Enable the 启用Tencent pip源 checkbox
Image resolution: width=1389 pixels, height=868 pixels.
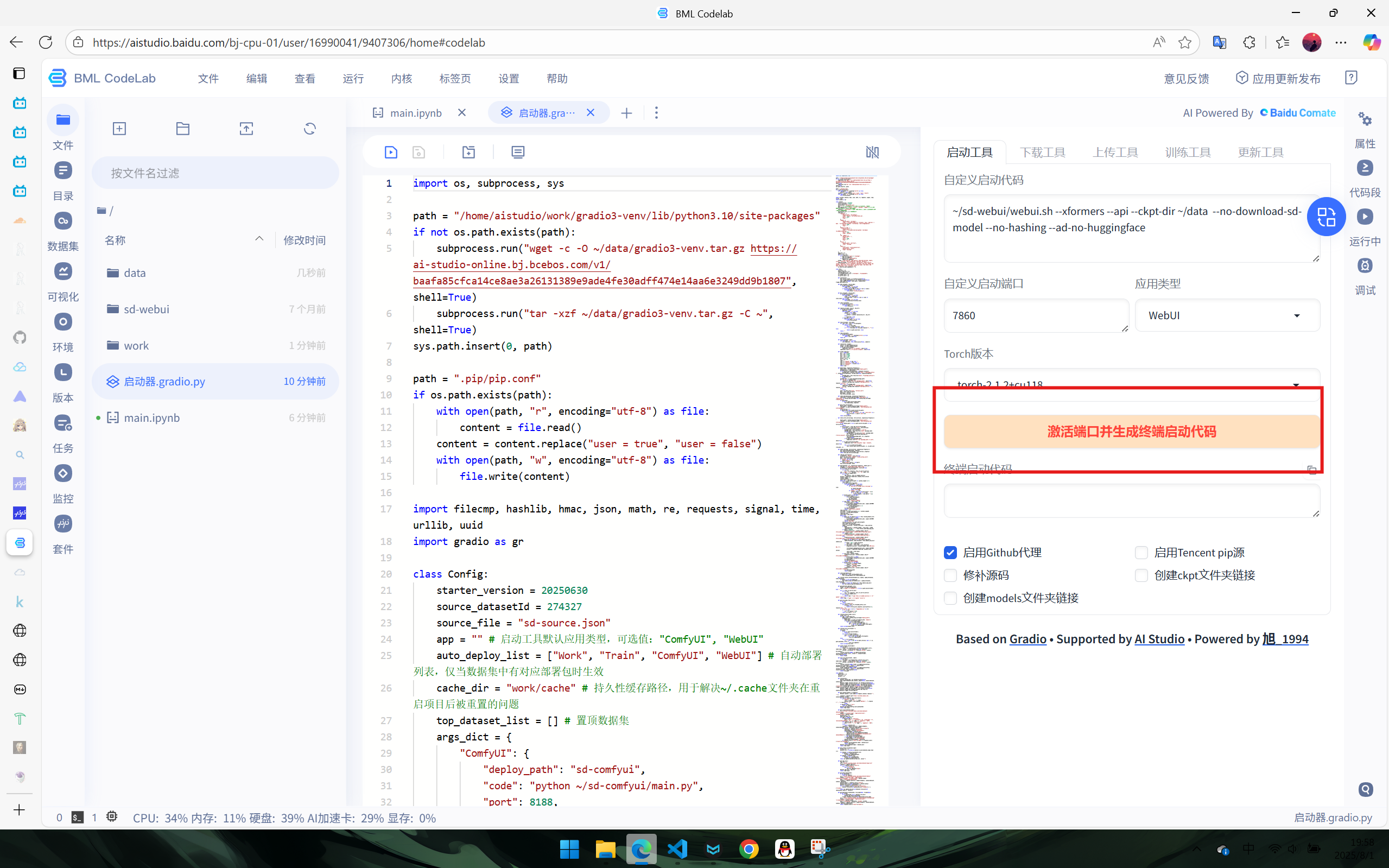point(1141,552)
